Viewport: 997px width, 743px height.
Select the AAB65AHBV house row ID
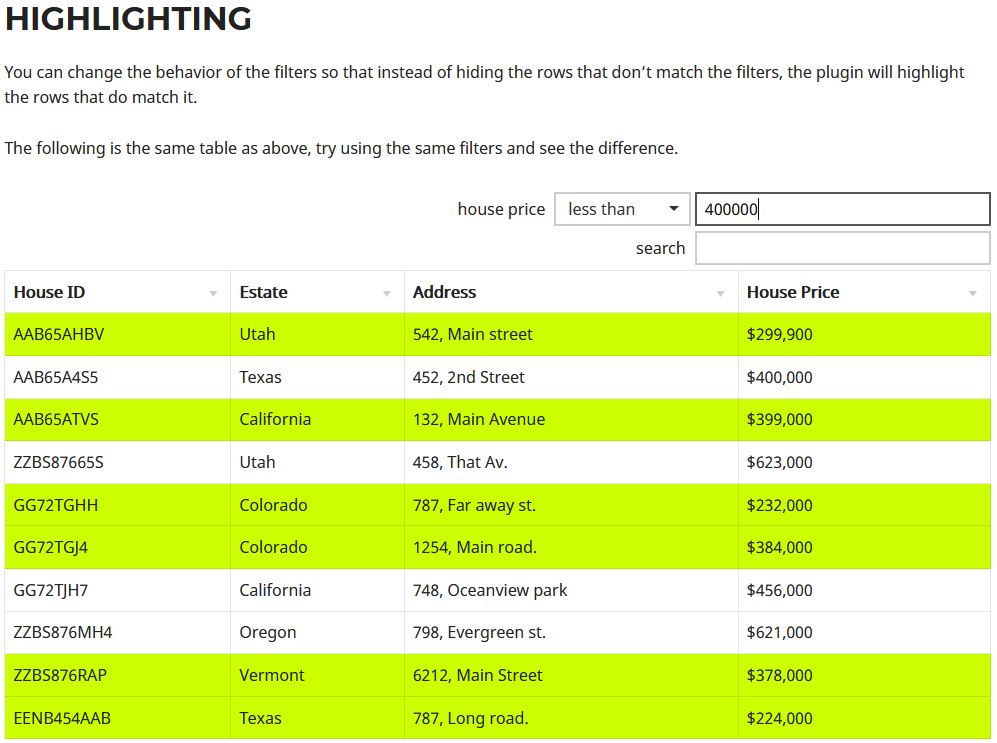59,334
